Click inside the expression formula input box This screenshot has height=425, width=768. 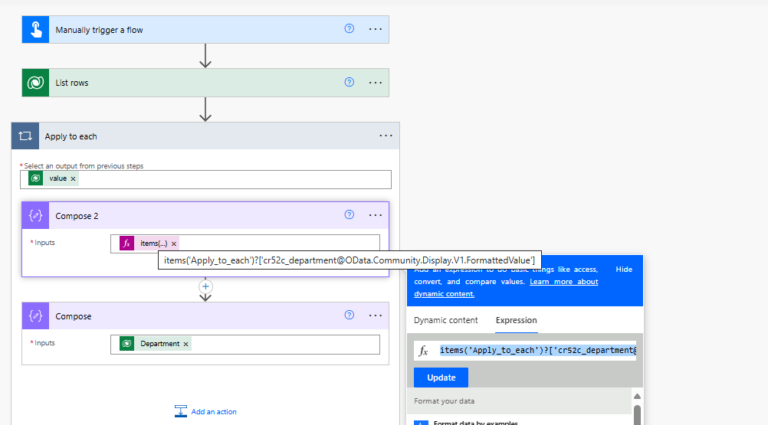(x=537, y=350)
